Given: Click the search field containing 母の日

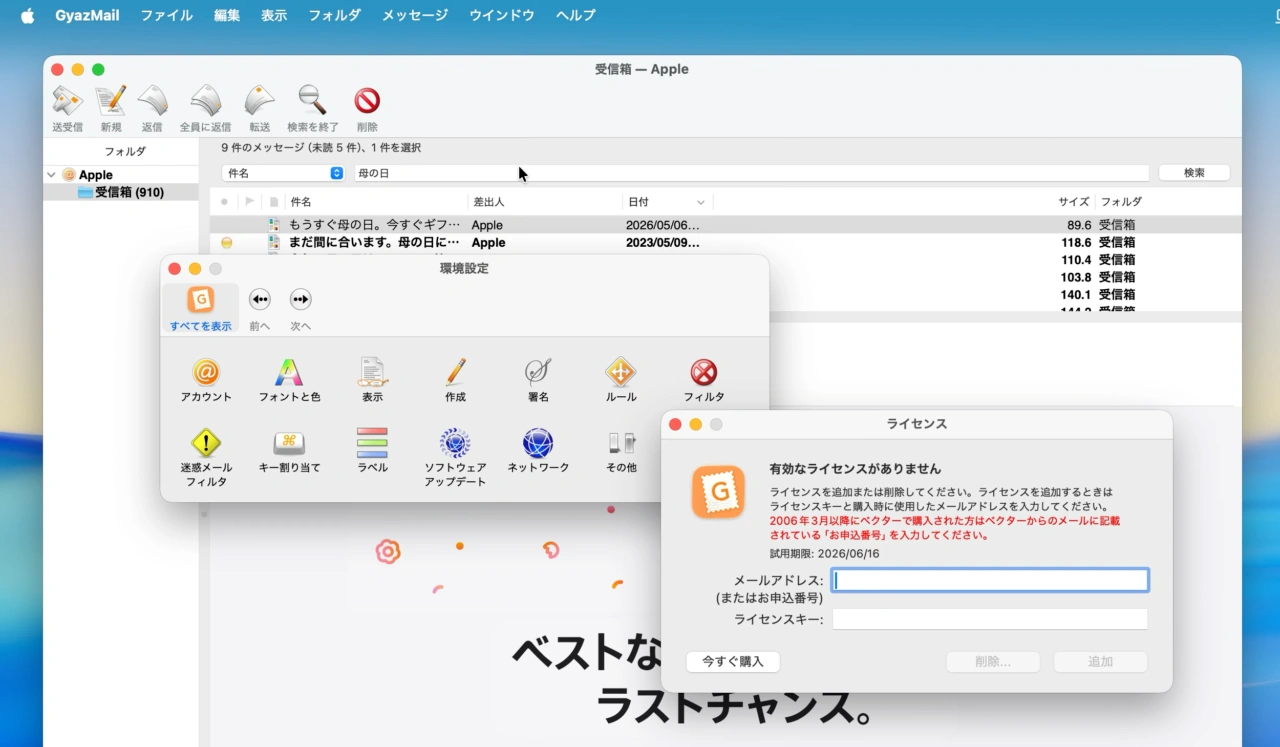Looking at the screenshot, I should coord(751,173).
